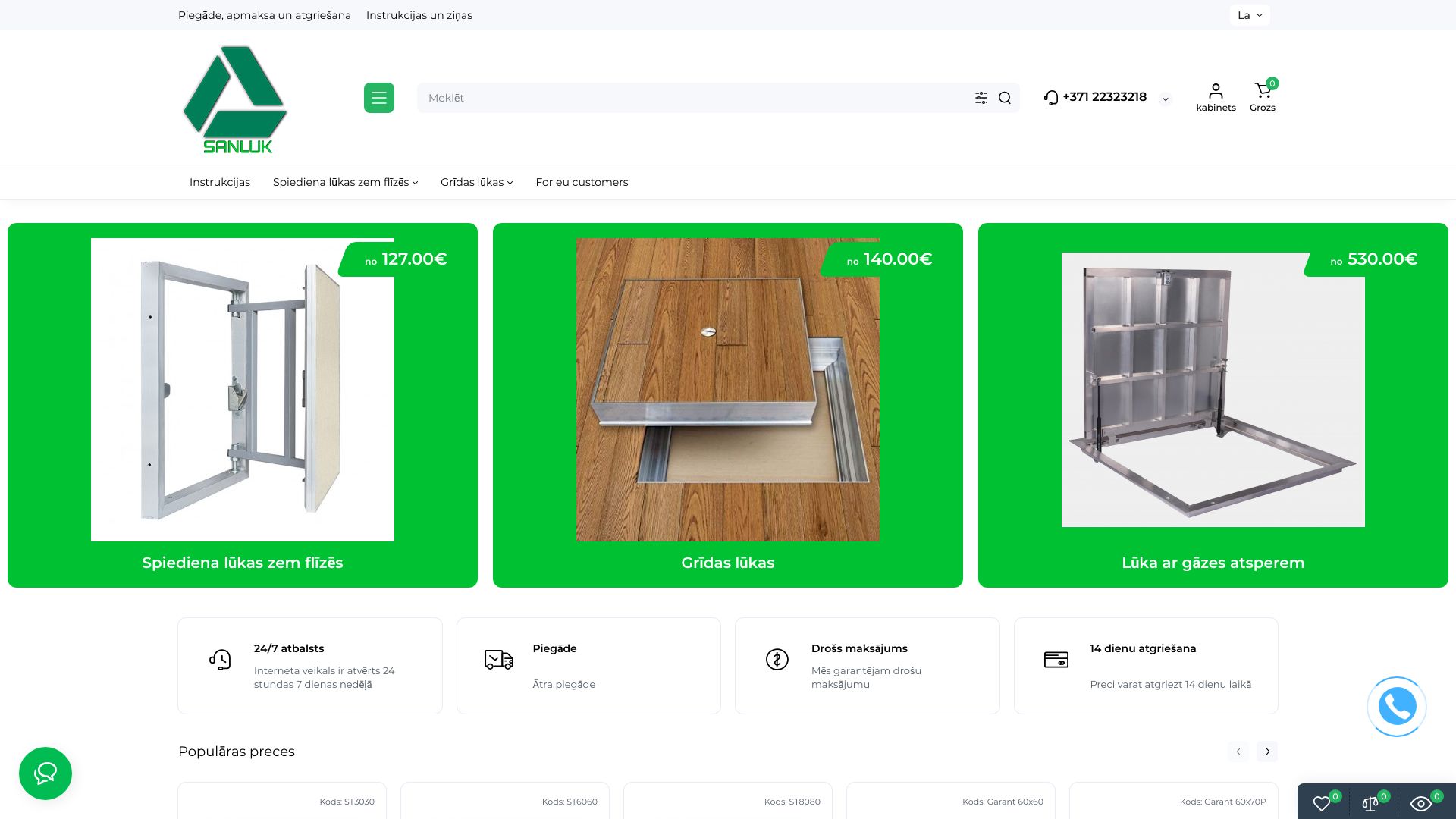Viewport: 1456px width, 819px height.
Task: Click the blue phone callback button
Action: (x=1396, y=707)
